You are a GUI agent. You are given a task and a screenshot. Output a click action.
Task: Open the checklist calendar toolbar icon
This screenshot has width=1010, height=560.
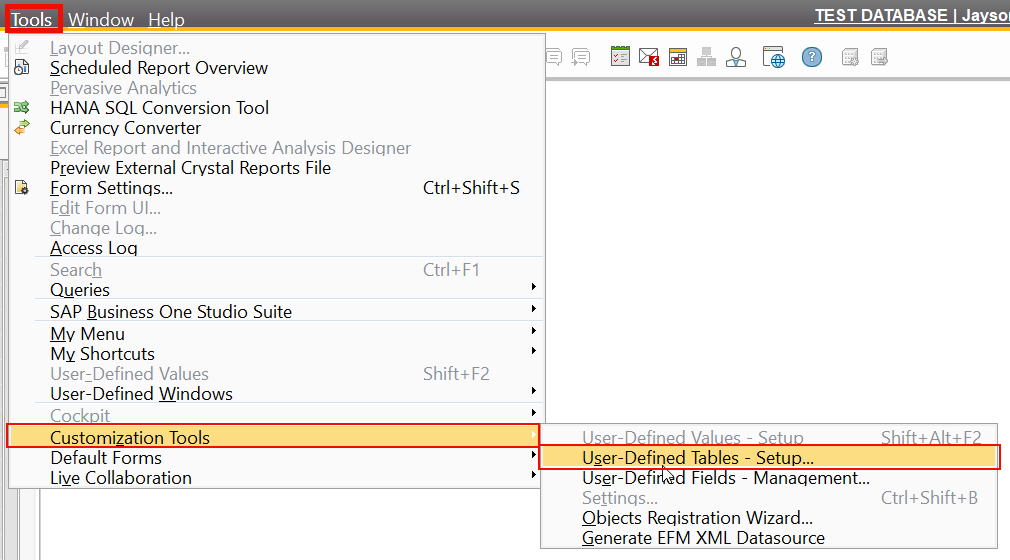[620, 57]
